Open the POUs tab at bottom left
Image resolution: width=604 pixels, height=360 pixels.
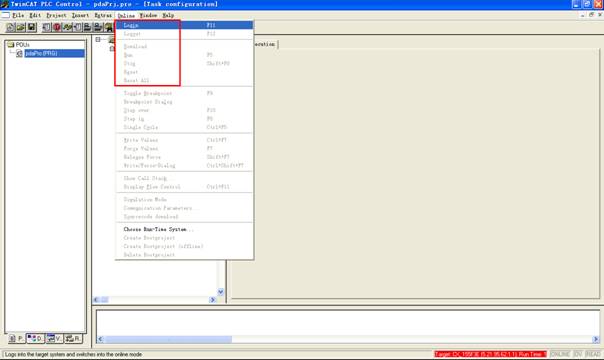(16, 338)
